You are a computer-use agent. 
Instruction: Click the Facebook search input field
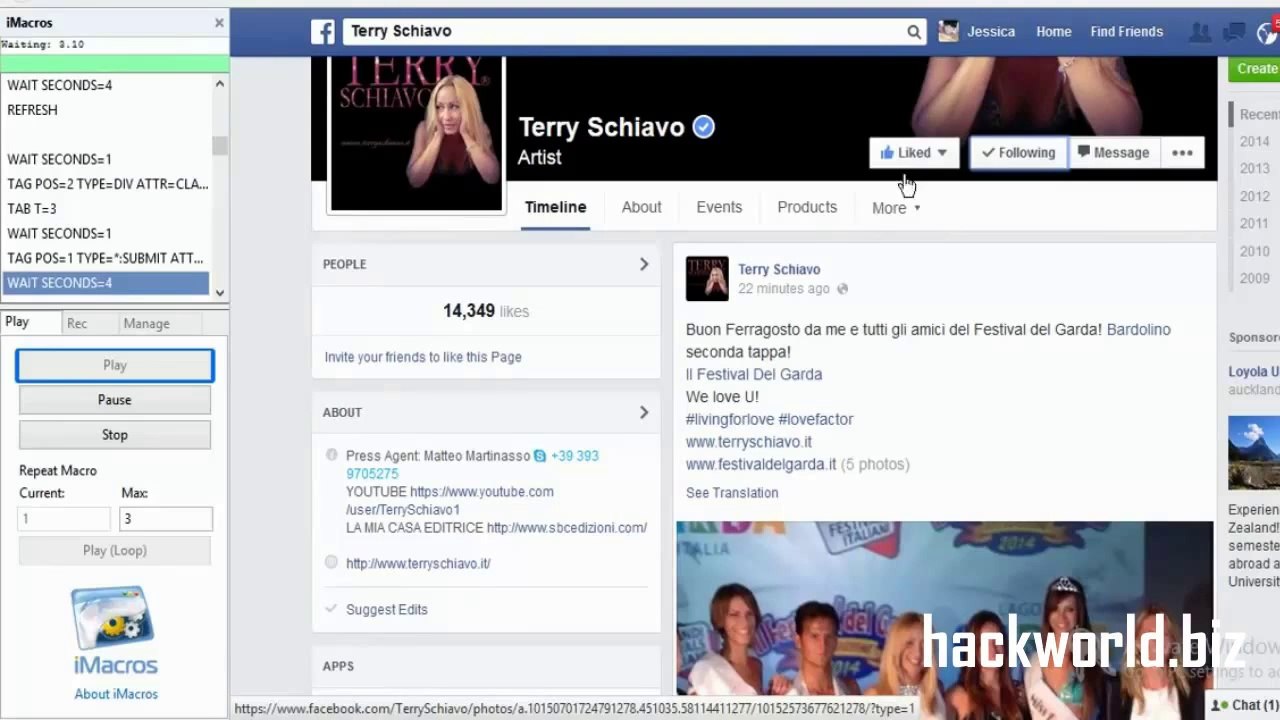point(622,32)
